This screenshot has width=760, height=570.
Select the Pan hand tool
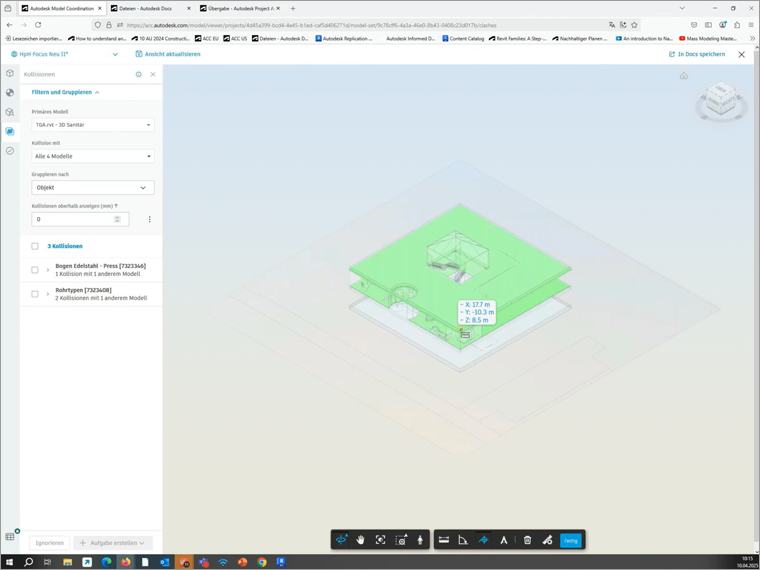(x=360, y=540)
